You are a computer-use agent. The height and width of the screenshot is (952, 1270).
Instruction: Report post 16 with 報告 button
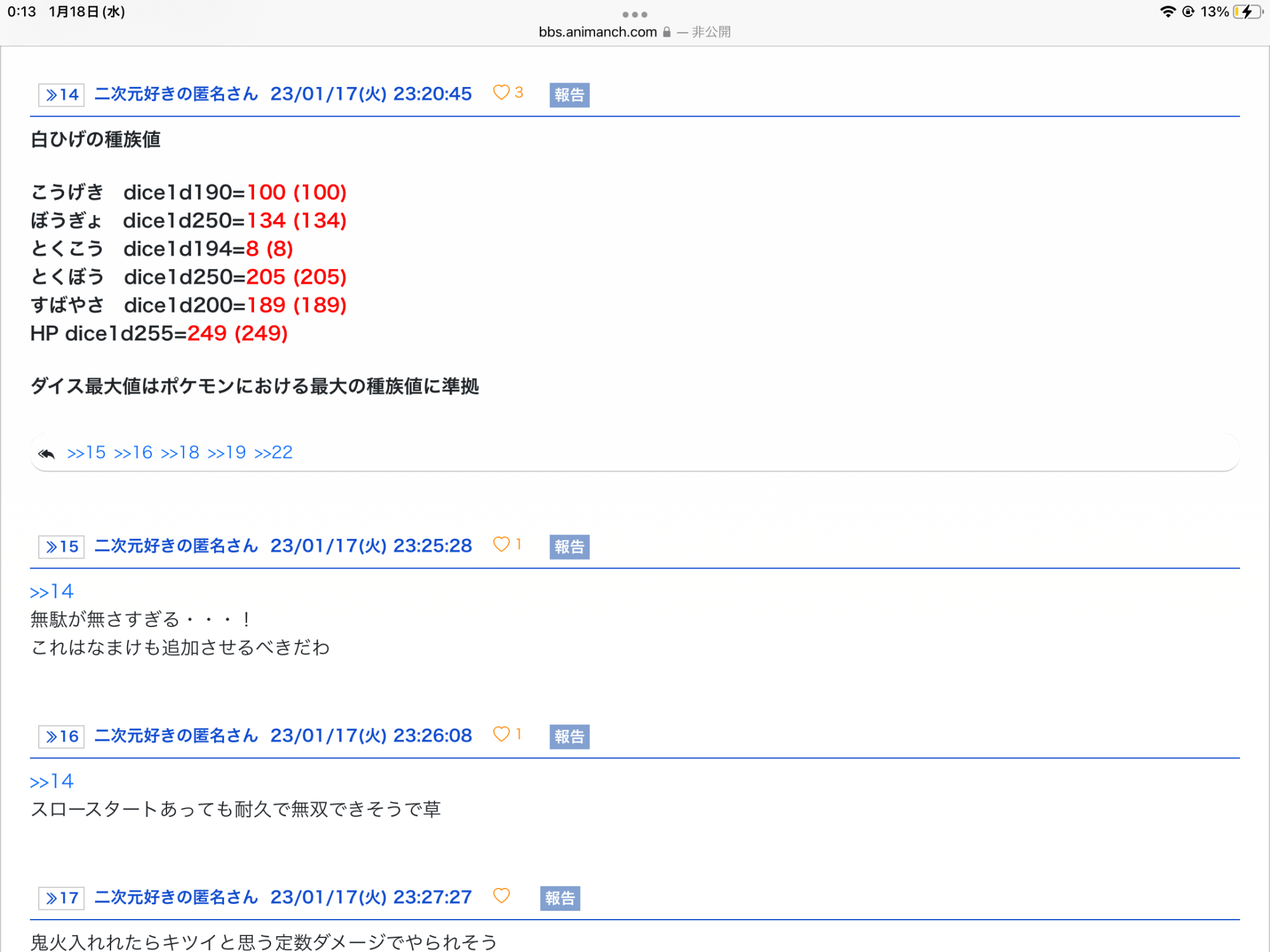(x=569, y=737)
